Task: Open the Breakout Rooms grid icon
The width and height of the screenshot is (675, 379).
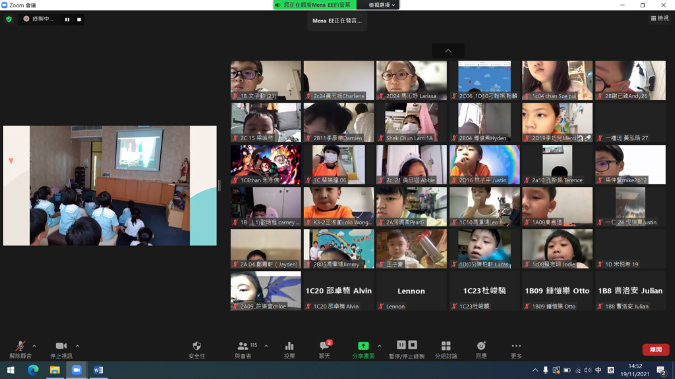Action: click(446, 346)
